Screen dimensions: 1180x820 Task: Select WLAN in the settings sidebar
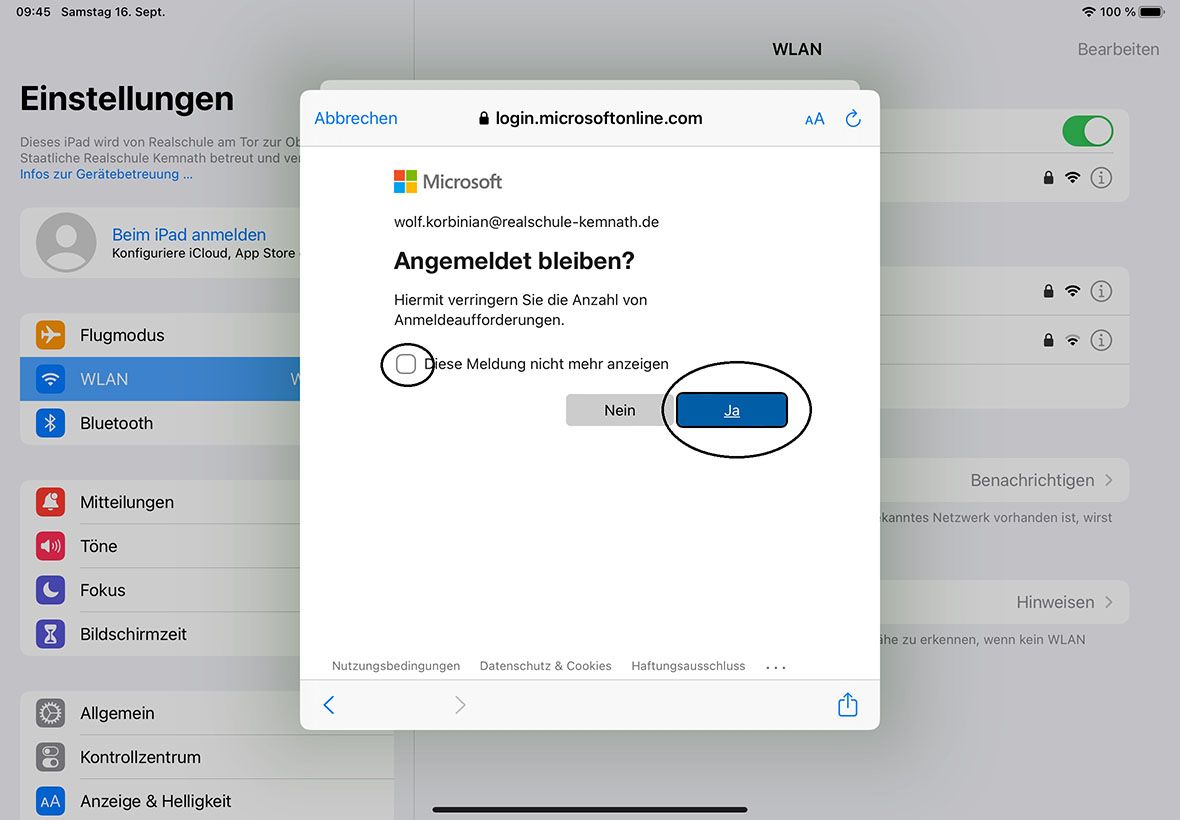[160, 379]
